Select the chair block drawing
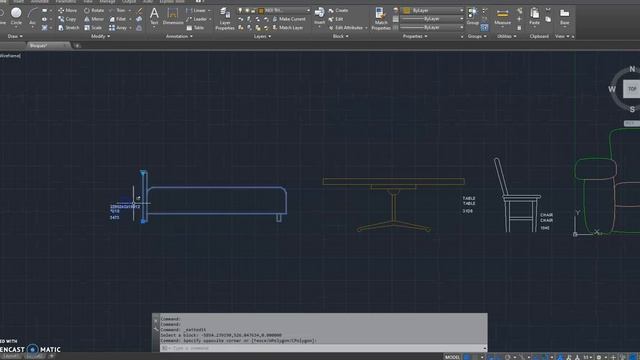The image size is (640, 360). point(517,195)
